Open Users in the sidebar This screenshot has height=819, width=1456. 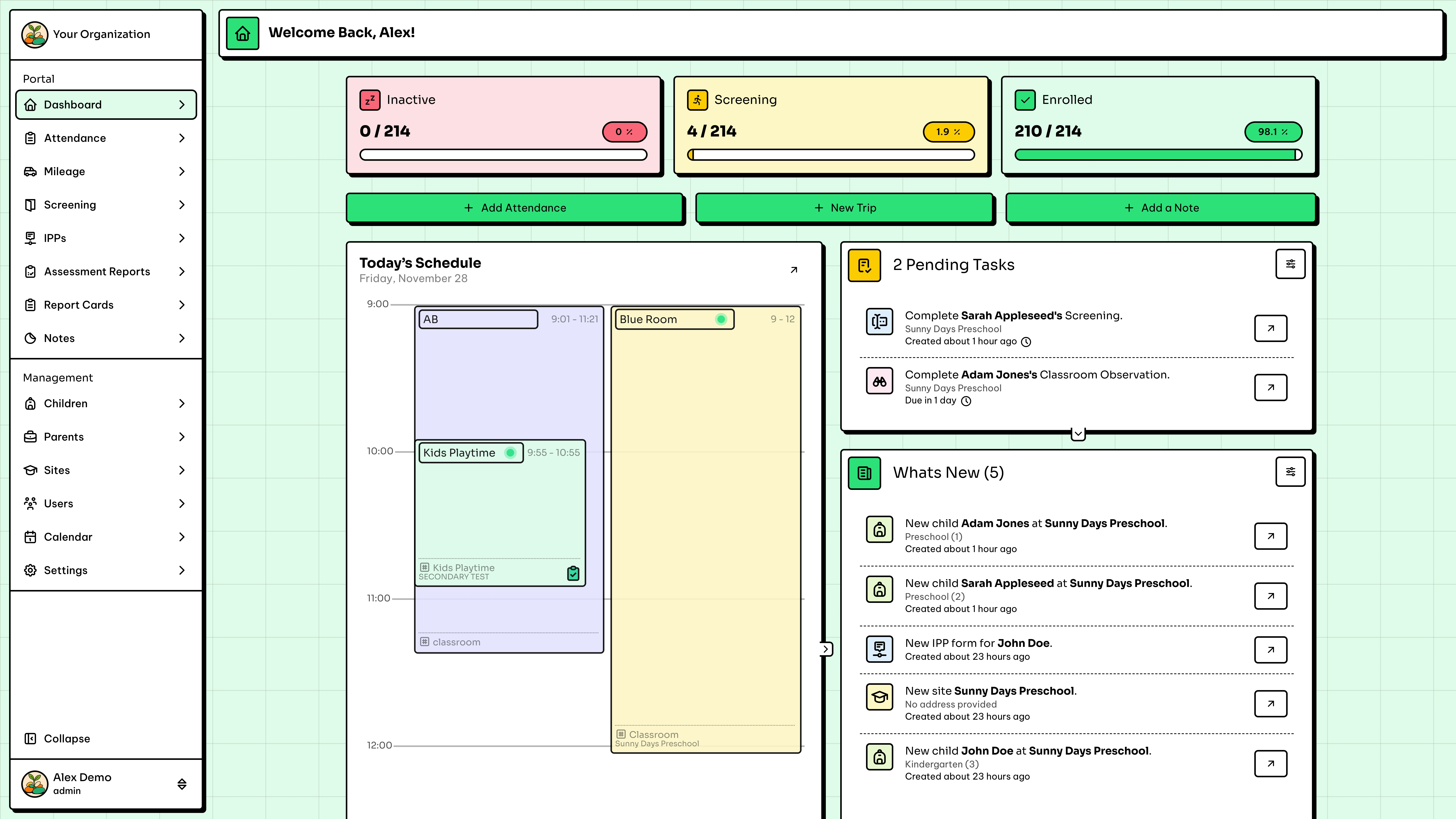[x=106, y=504]
